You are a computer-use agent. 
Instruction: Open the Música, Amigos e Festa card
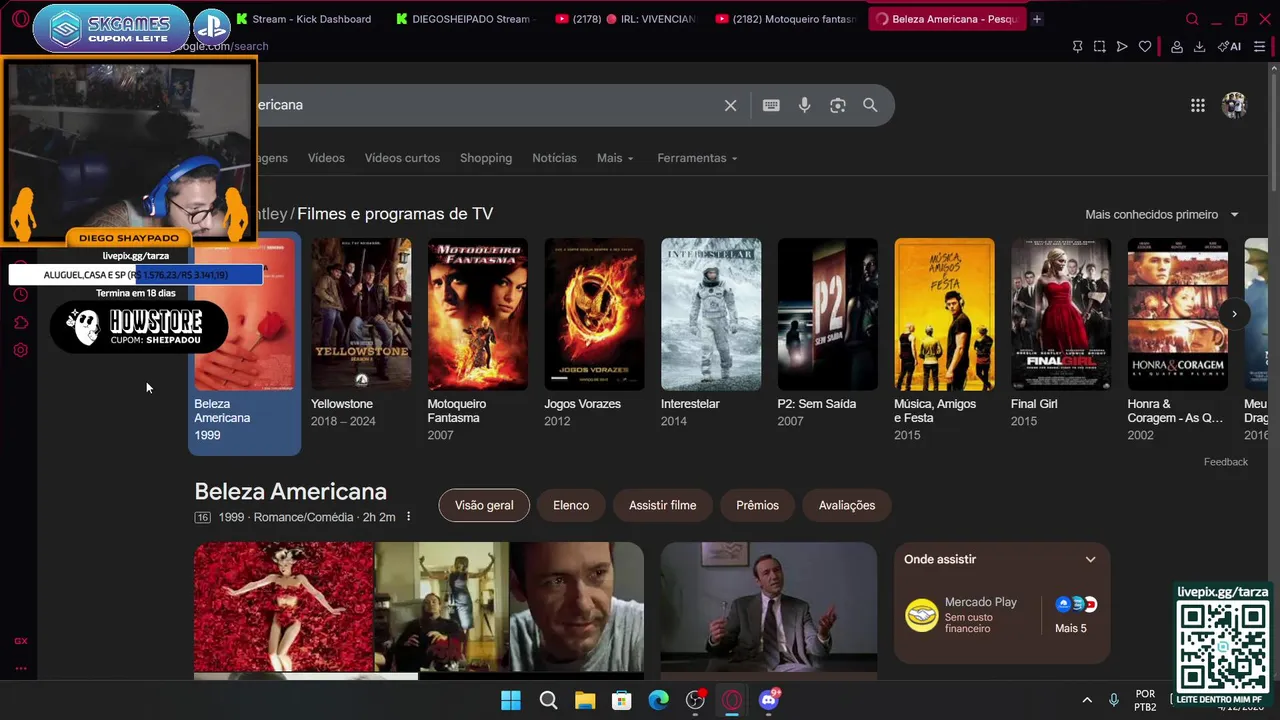(944, 340)
